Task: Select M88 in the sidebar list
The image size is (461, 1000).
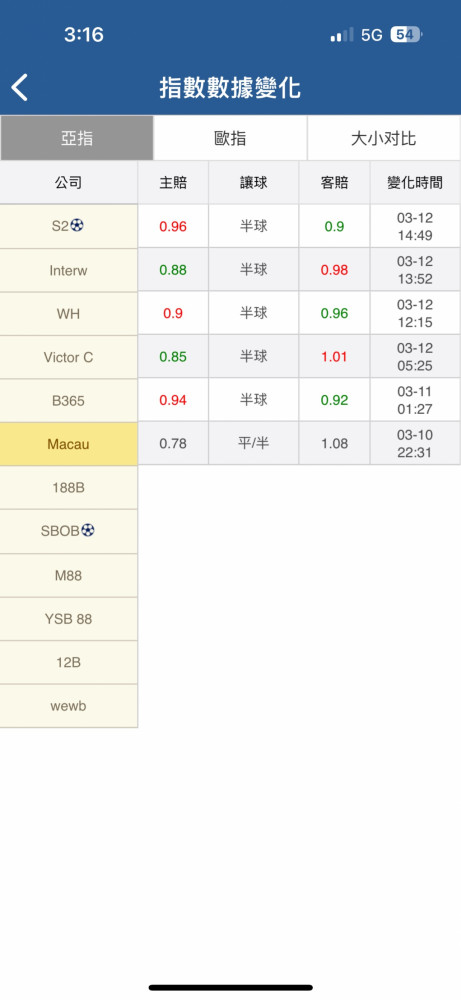Action: point(69,575)
